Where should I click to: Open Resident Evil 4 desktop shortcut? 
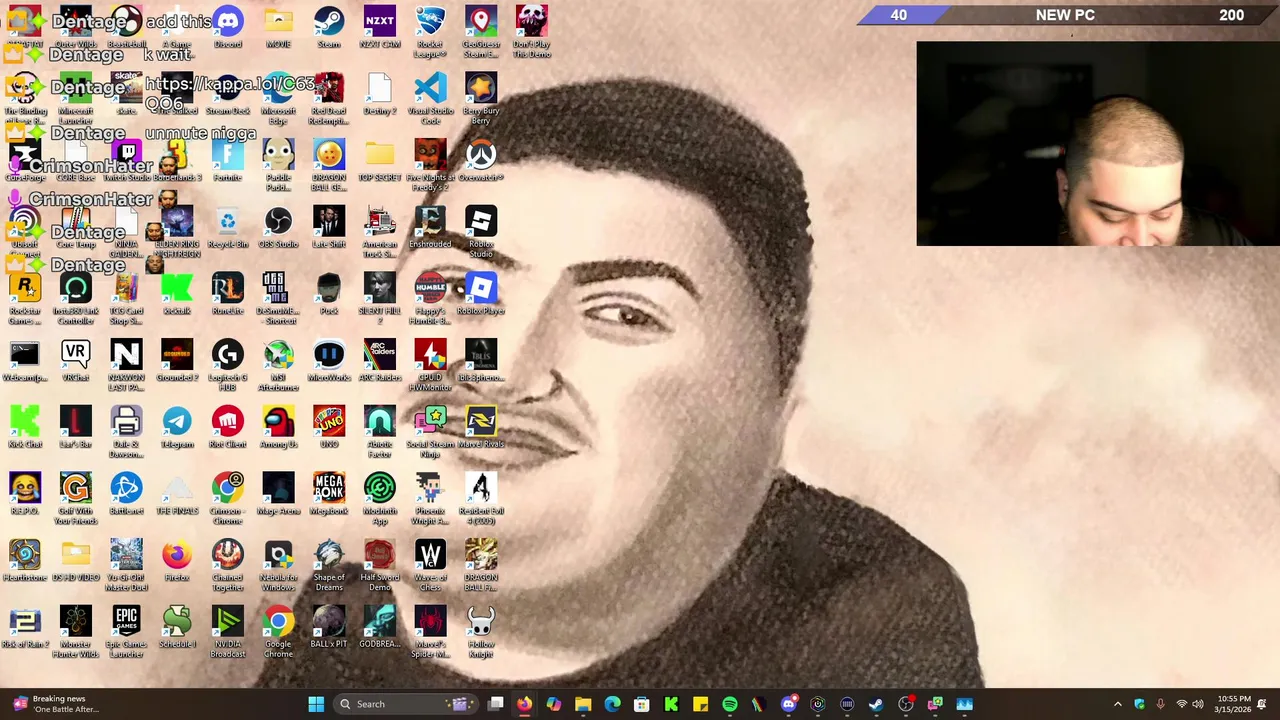(x=481, y=499)
